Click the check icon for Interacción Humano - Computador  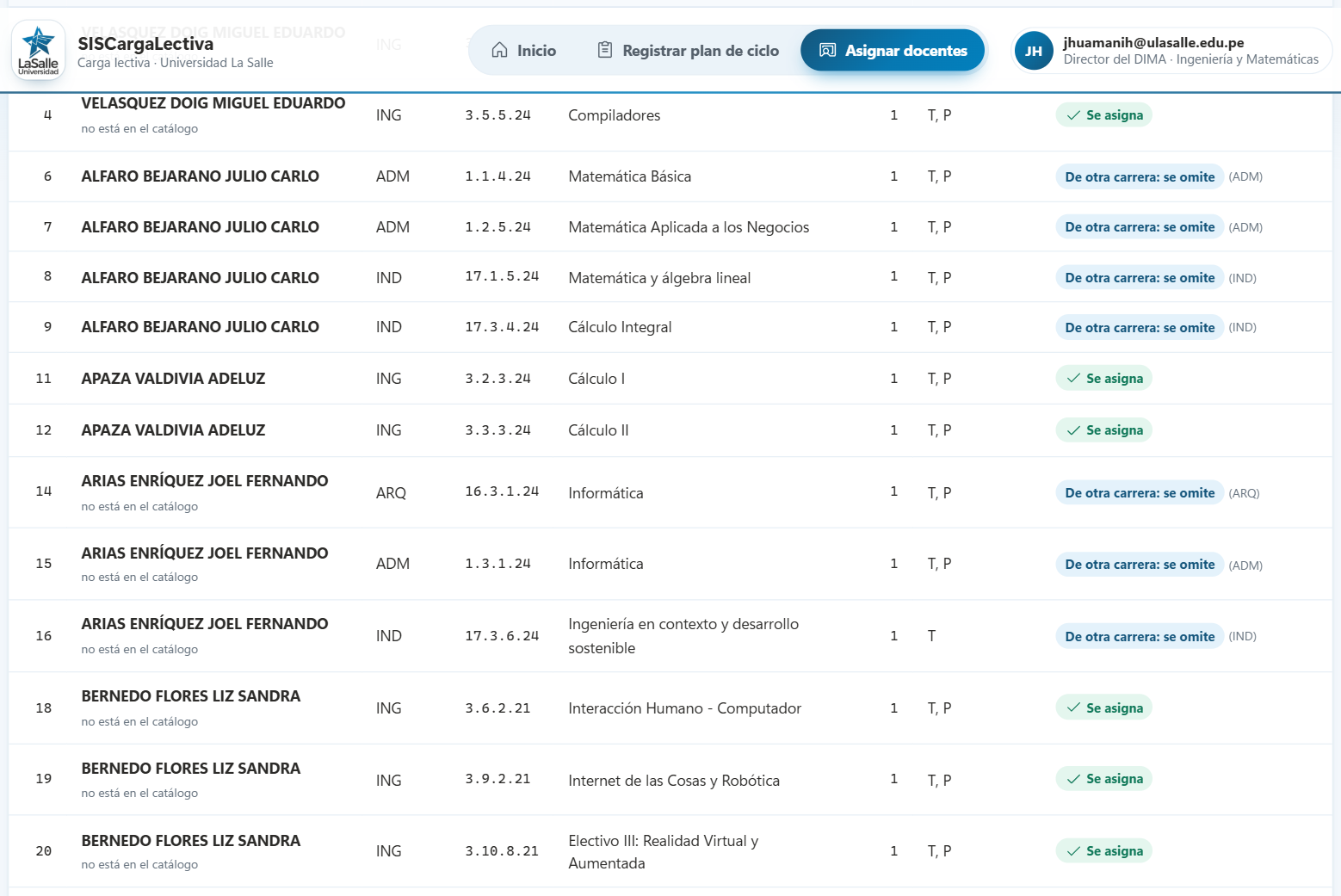point(1073,708)
